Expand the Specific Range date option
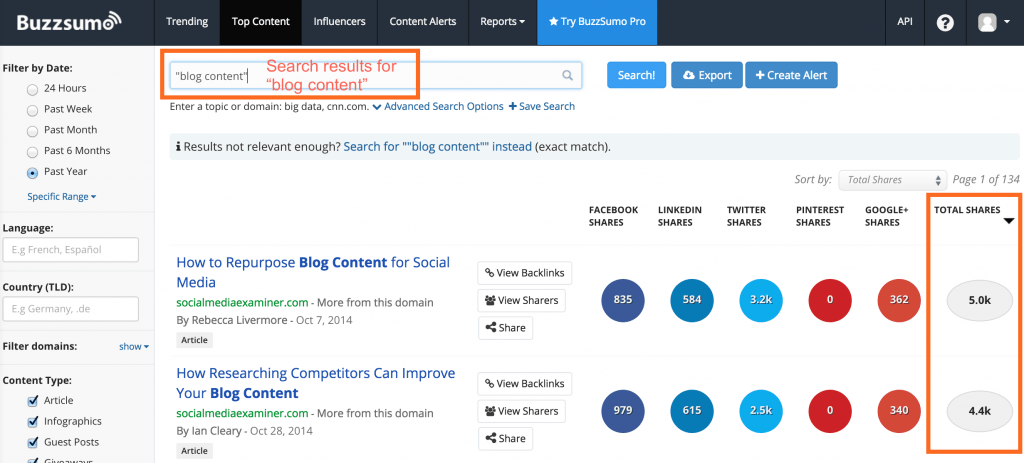This screenshot has width=1024, height=463. 61,197
